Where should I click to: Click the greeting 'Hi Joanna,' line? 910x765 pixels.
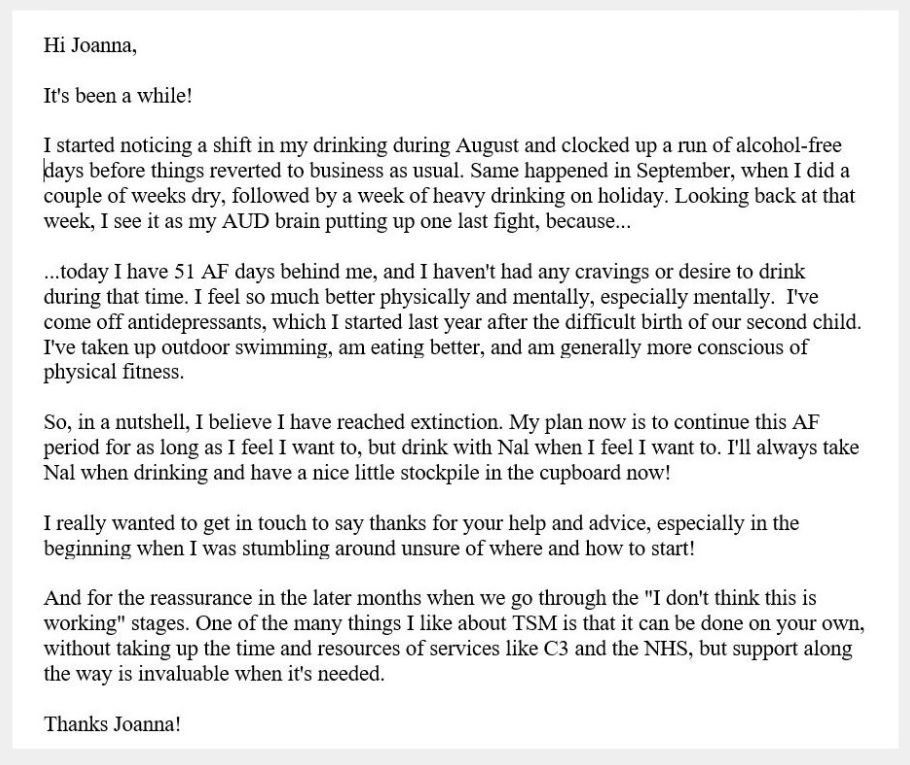click(90, 45)
